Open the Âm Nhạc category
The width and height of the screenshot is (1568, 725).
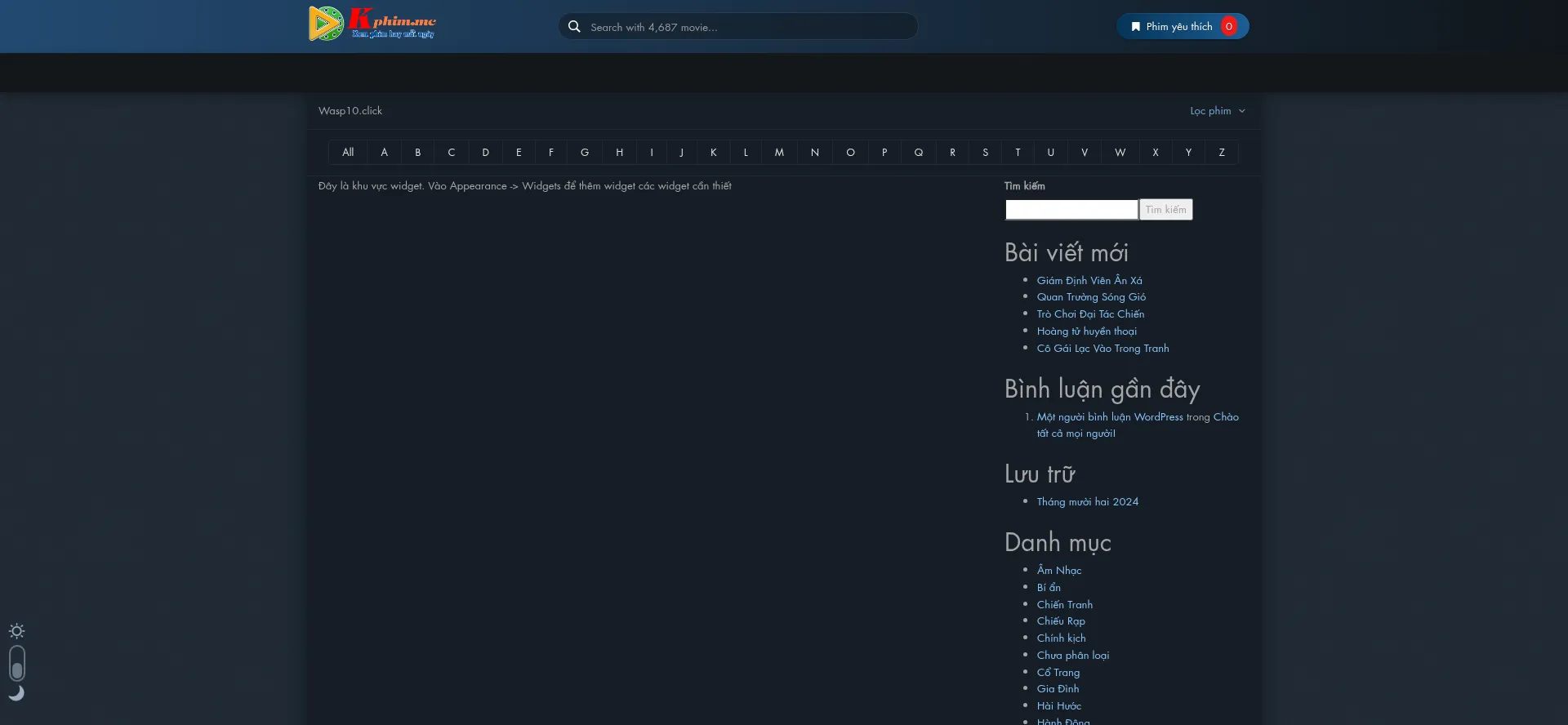coord(1059,571)
